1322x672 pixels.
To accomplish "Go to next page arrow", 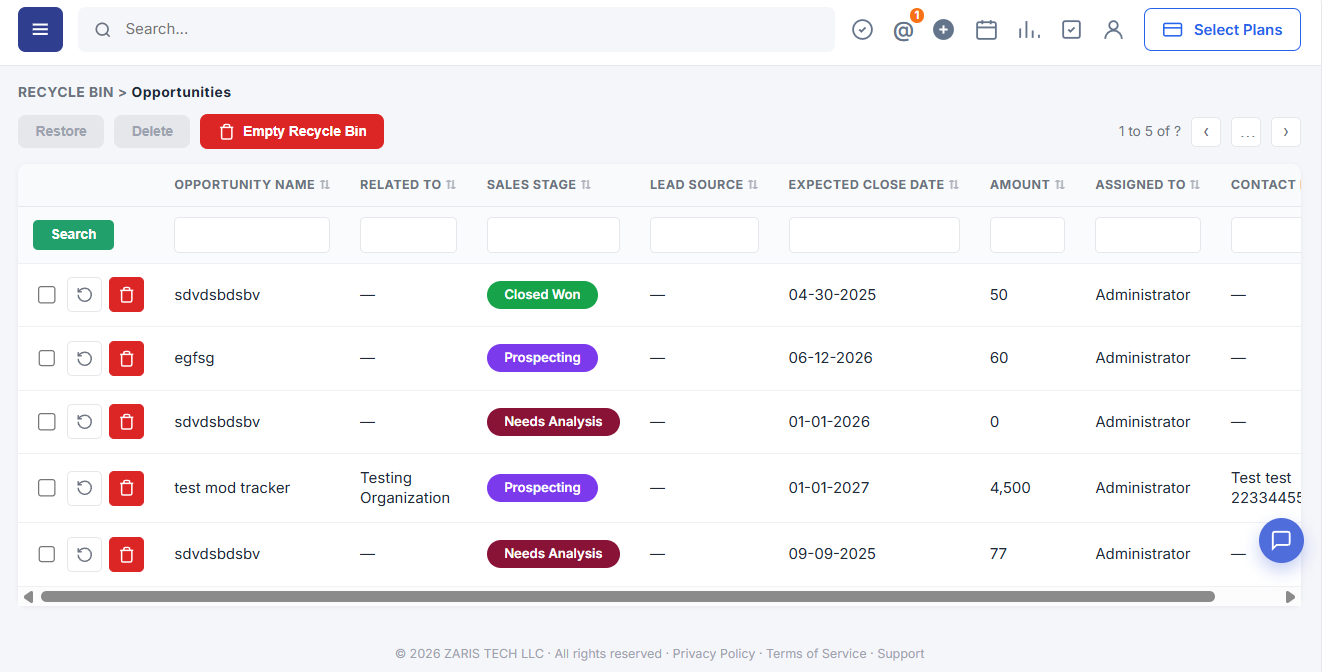I will coord(1286,132).
